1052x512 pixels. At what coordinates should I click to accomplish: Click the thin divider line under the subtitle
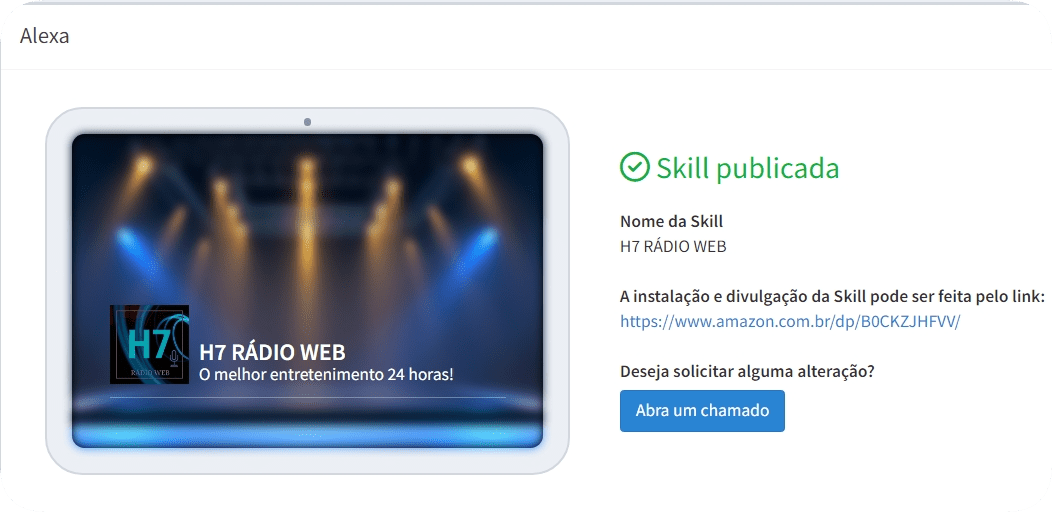click(307, 397)
